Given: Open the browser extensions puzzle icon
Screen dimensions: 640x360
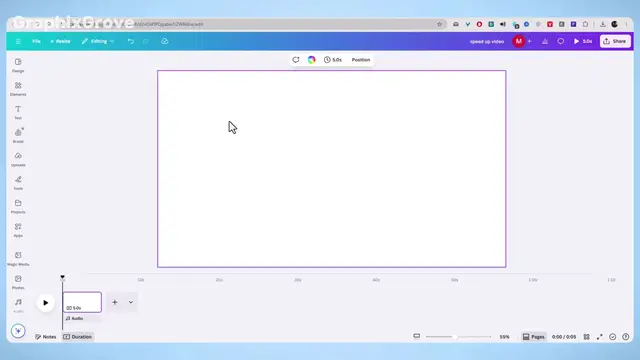Looking at the screenshot, I should pyautogui.click(x=585, y=24).
